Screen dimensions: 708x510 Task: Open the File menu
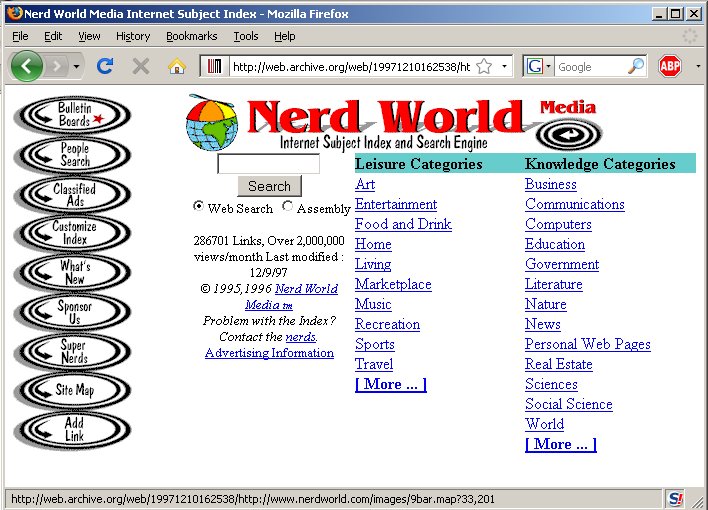point(20,36)
